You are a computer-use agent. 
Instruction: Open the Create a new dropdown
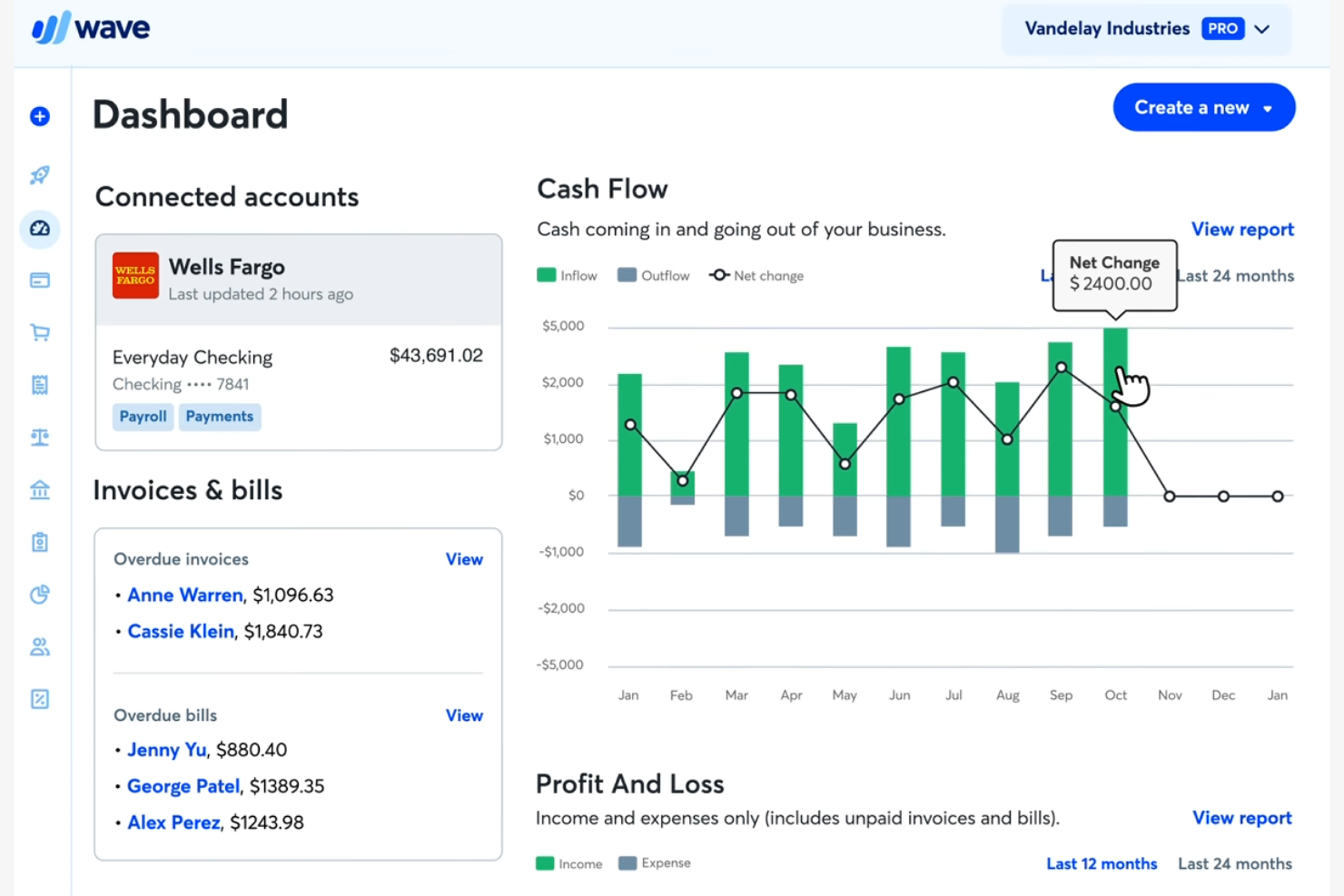click(1203, 107)
